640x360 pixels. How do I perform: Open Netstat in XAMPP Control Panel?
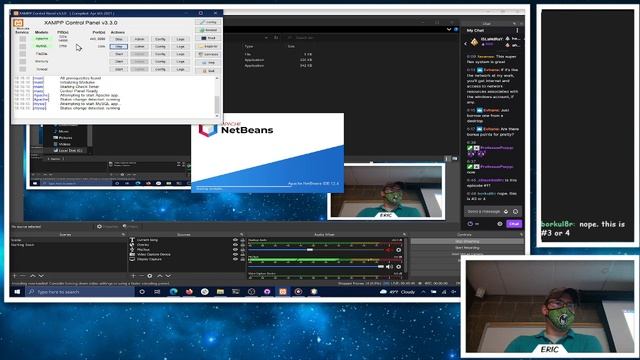(209, 30)
